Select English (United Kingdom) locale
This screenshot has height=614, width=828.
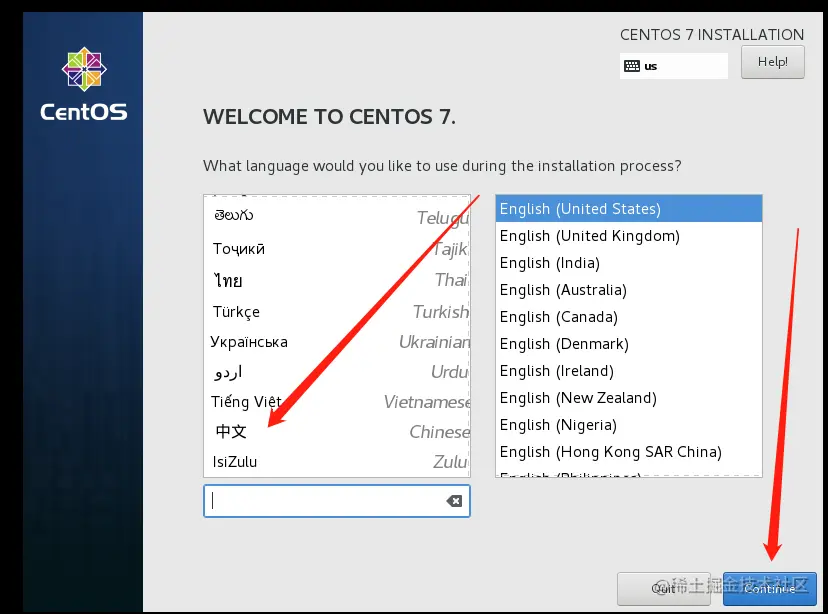(628, 236)
